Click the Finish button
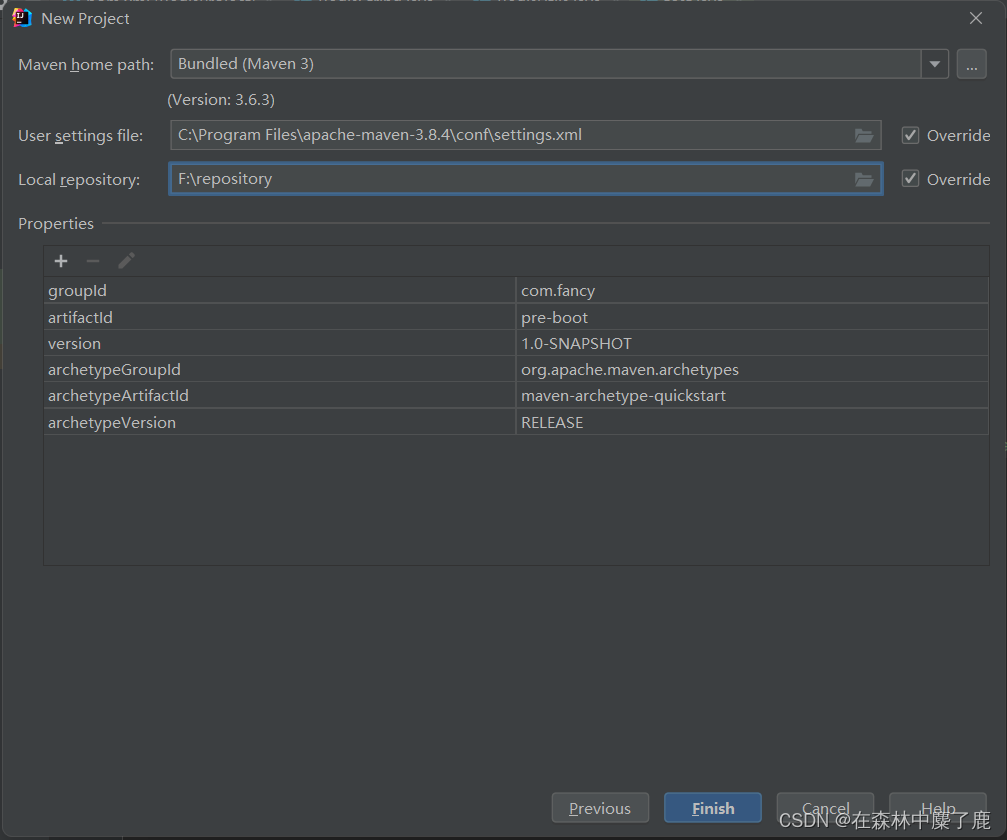The width and height of the screenshot is (1007, 840). pyautogui.click(x=713, y=808)
